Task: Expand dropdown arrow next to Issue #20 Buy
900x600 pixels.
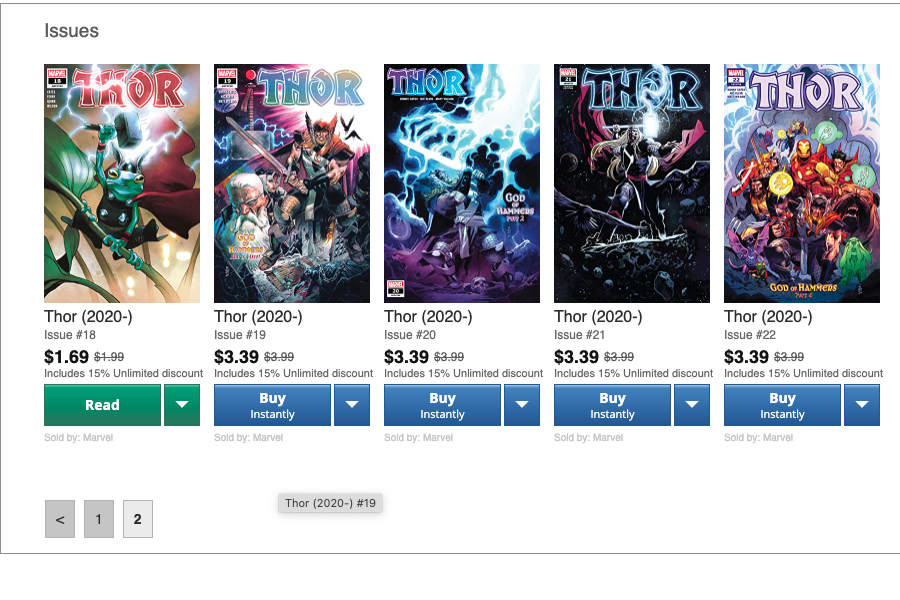Action: pyautogui.click(x=522, y=405)
